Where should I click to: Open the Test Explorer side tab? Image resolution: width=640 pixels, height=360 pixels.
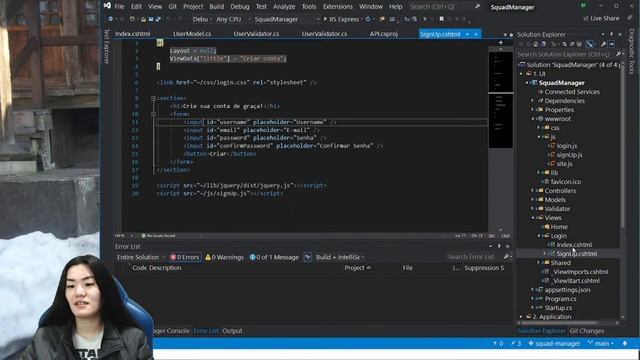coord(107,46)
